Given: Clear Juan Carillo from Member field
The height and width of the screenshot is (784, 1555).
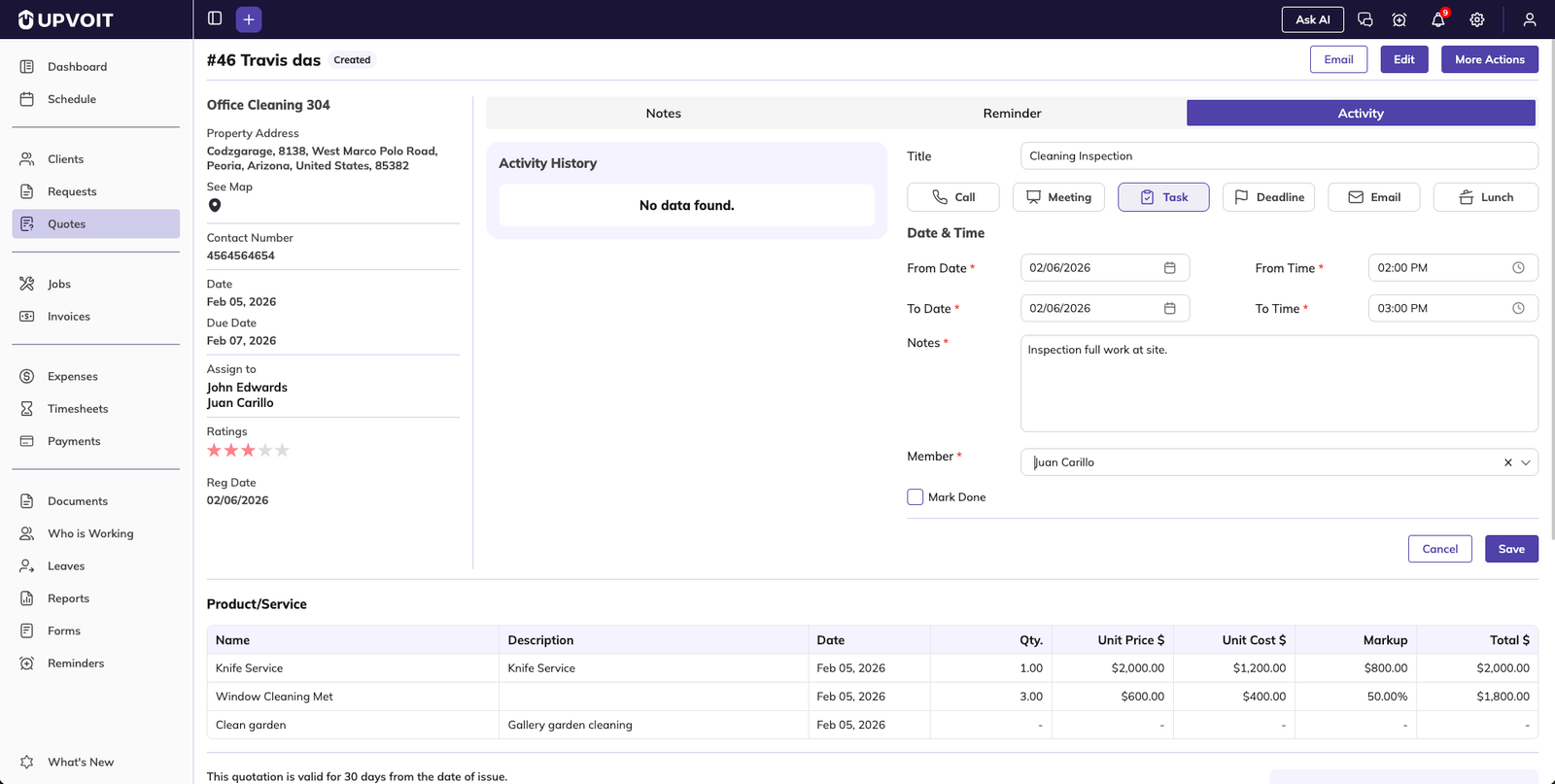Looking at the screenshot, I should pyautogui.click(x=1507, y=462).
